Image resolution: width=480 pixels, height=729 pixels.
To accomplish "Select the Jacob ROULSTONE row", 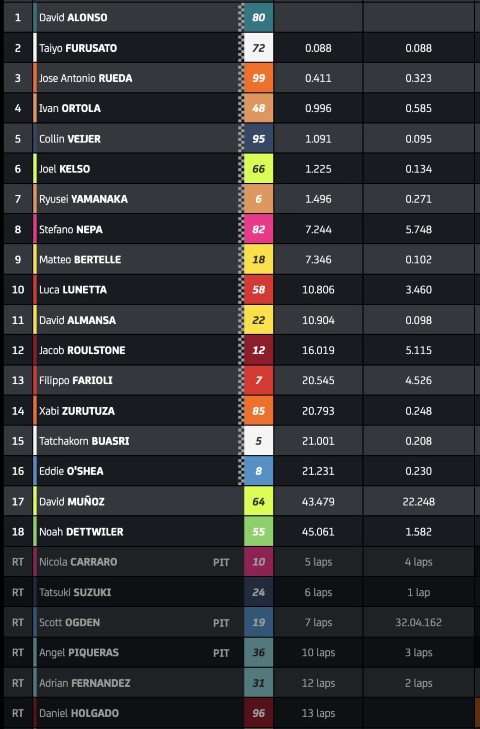I will click(242, 350).
